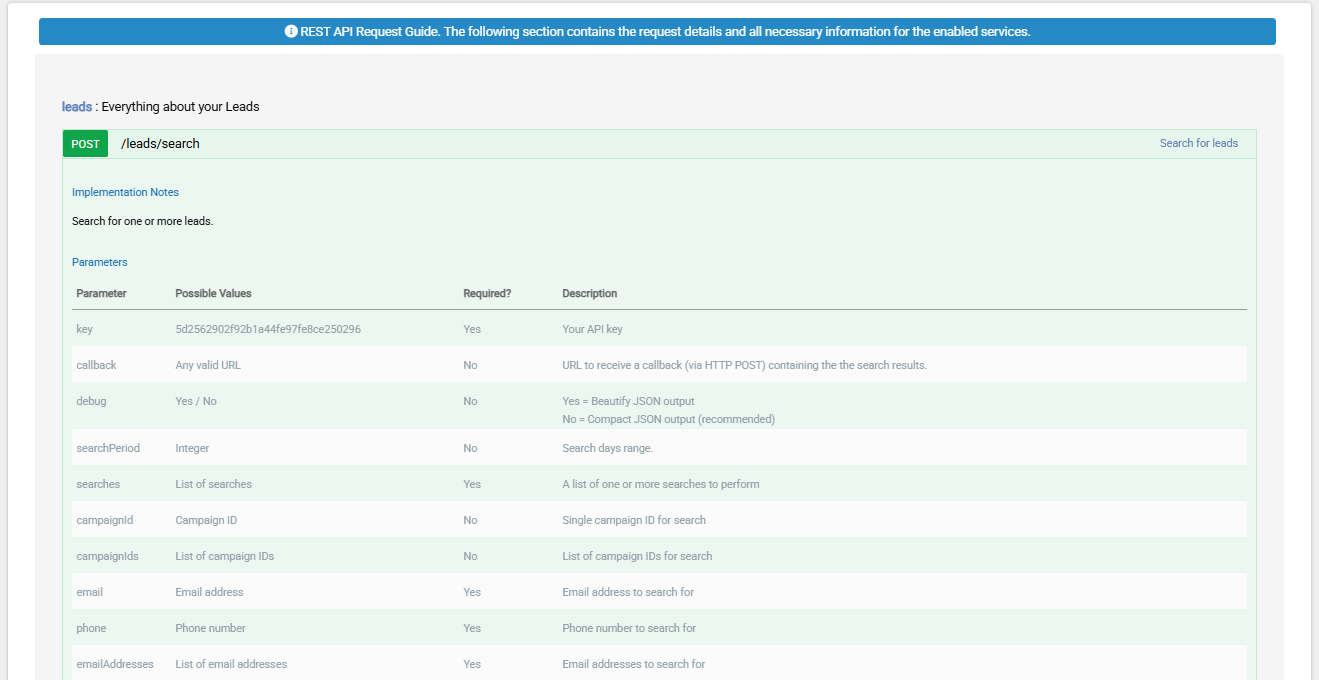Click the 'key' parameter name
Image resolution: width=1319 pixels, height=680 pixels.
point(84,329)
